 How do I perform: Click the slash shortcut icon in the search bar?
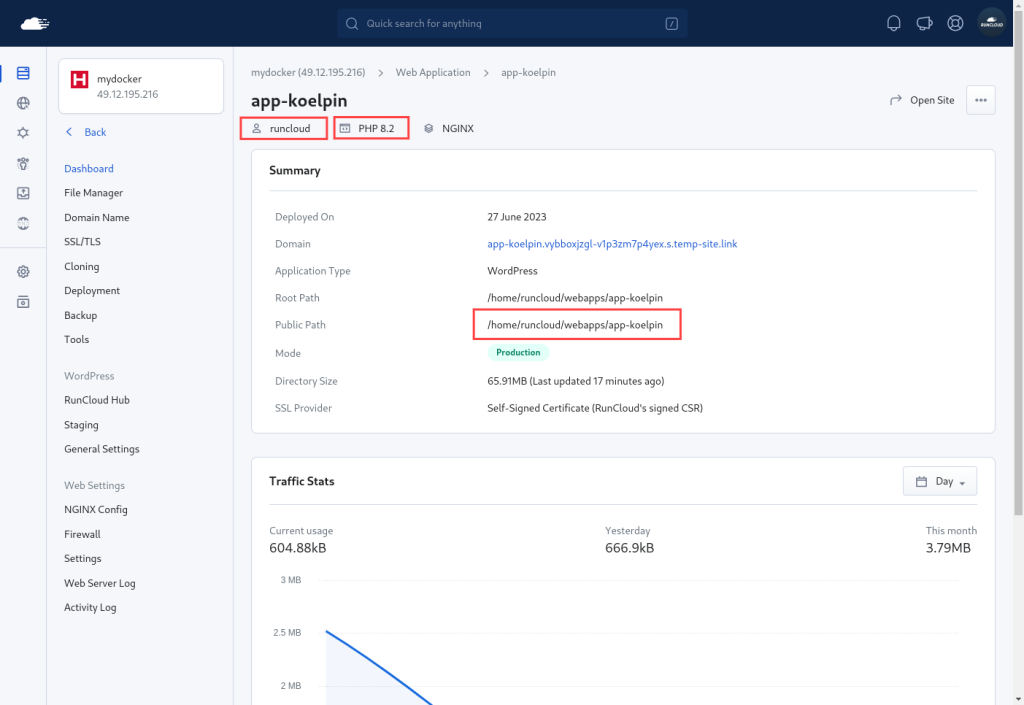pyautogui.click(x=671, y=24)
